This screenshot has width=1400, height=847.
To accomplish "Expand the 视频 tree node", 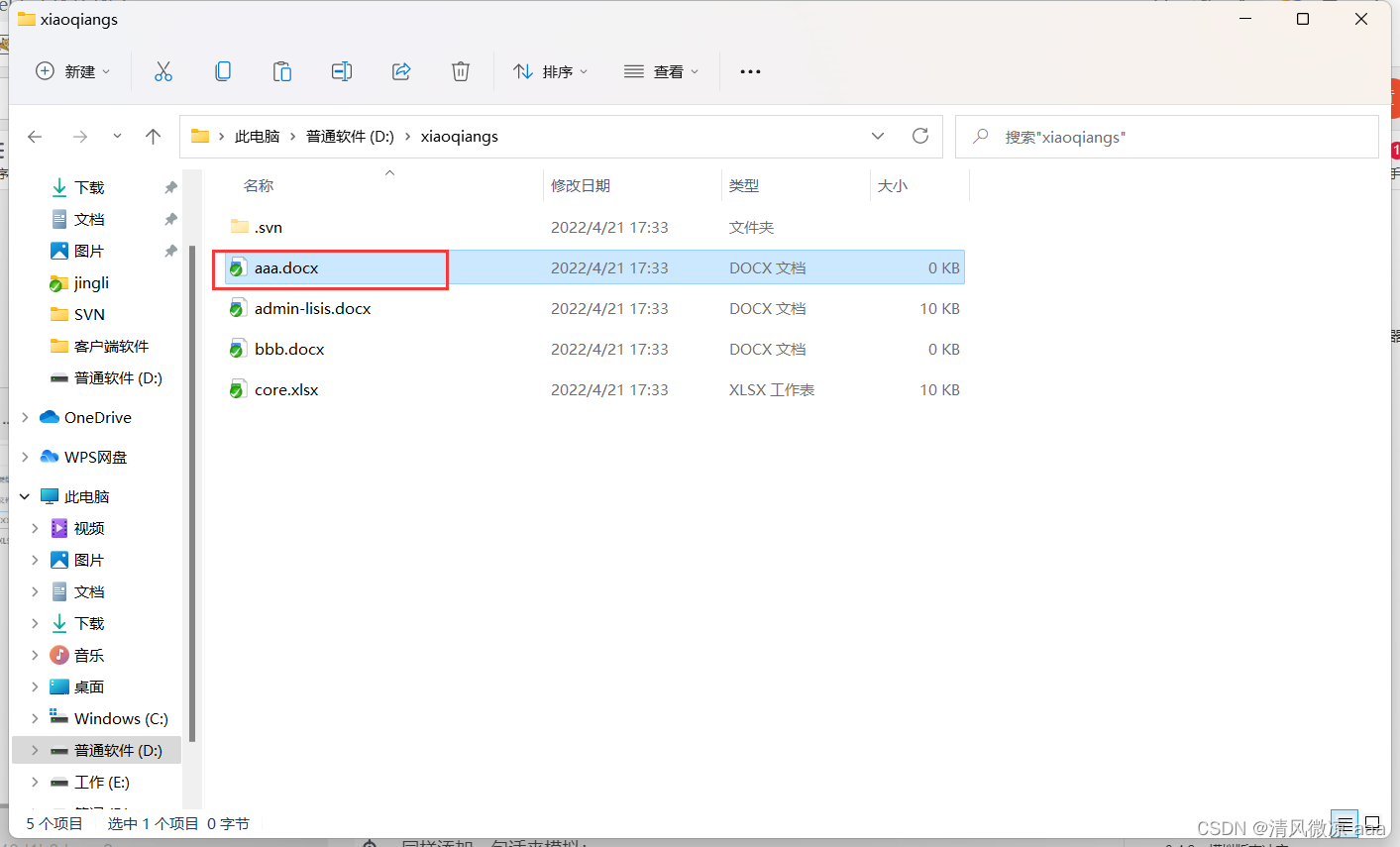I will click(x=35, y=528).
